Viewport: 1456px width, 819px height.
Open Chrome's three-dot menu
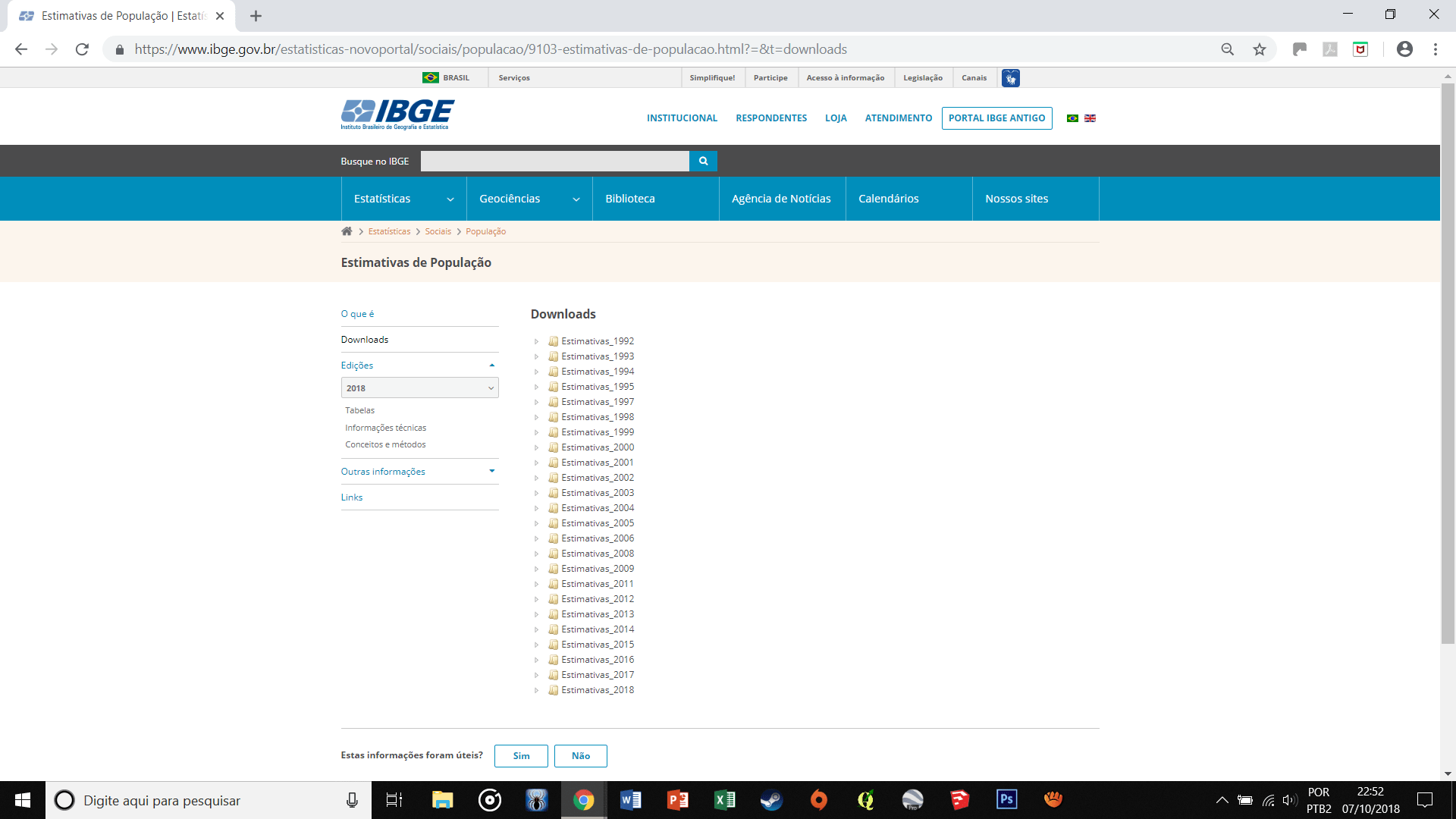coord(1436,49)
